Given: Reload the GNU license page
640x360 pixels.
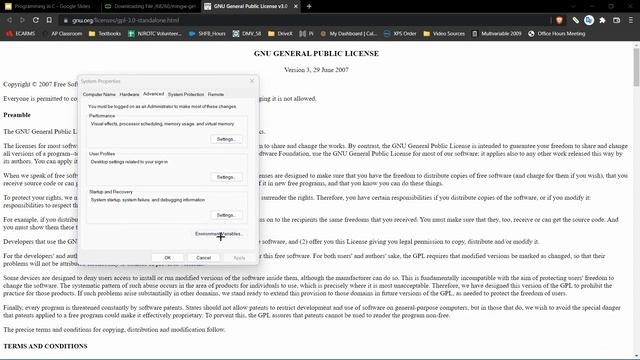Looking at the screenshot, I should 36,20.
